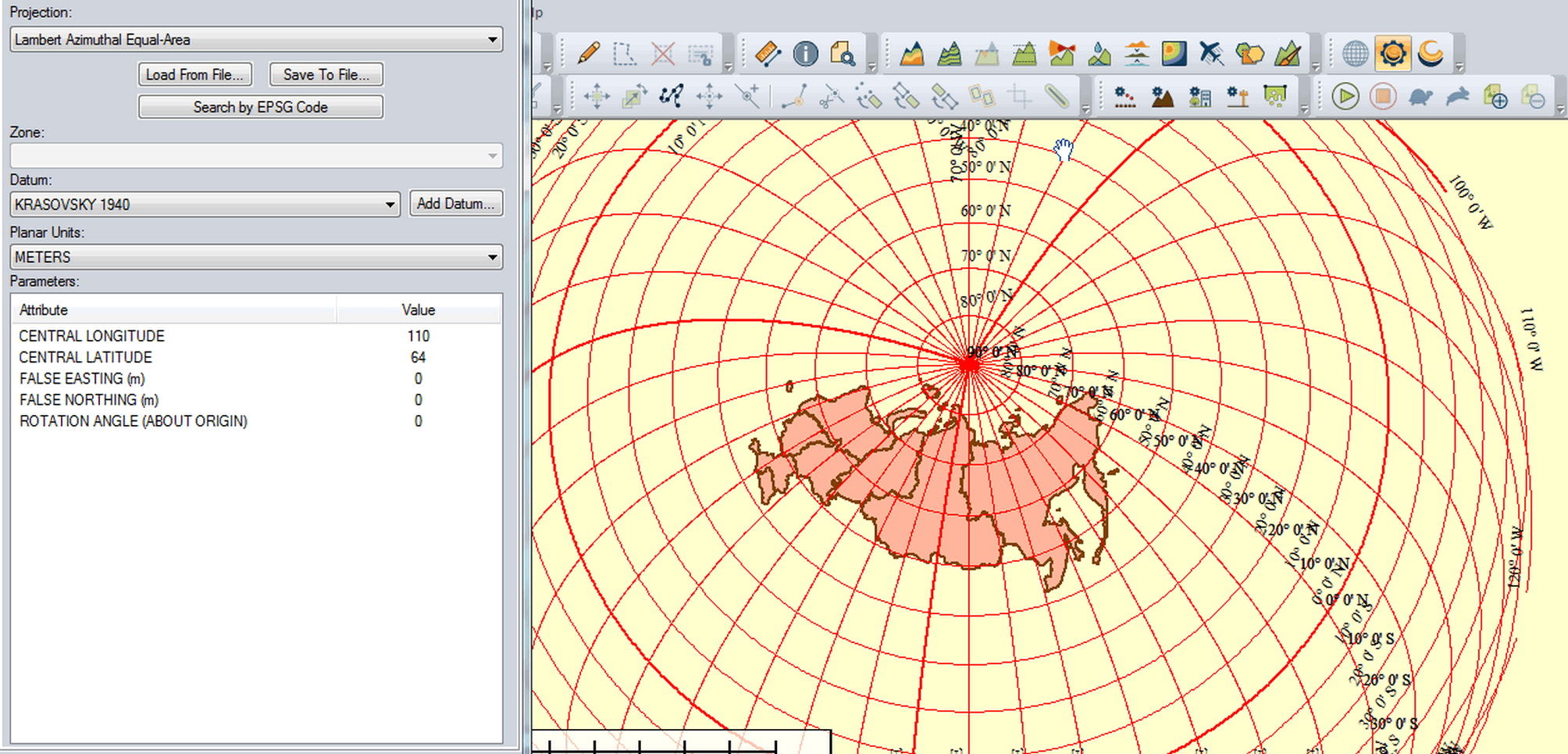
Task: Toggle the moon night lighting option
Action: click(1431, 53)
